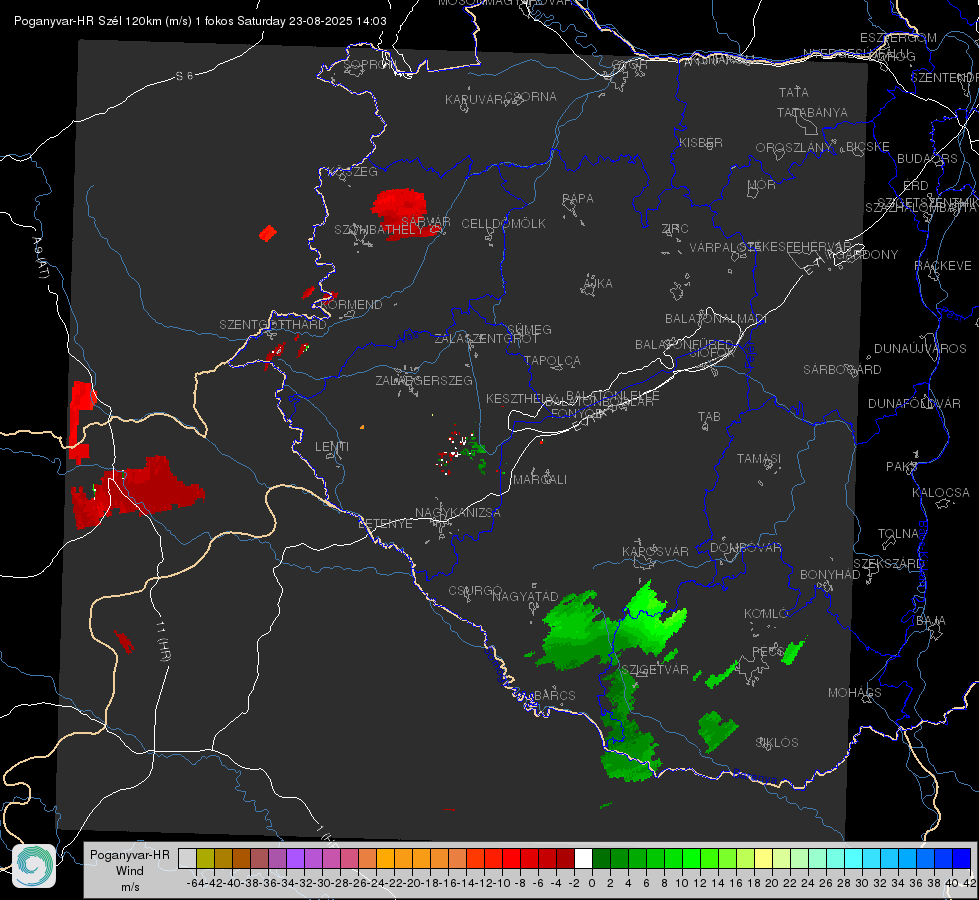
Task: Click the CSURGO town label
Action: point(475,591)
